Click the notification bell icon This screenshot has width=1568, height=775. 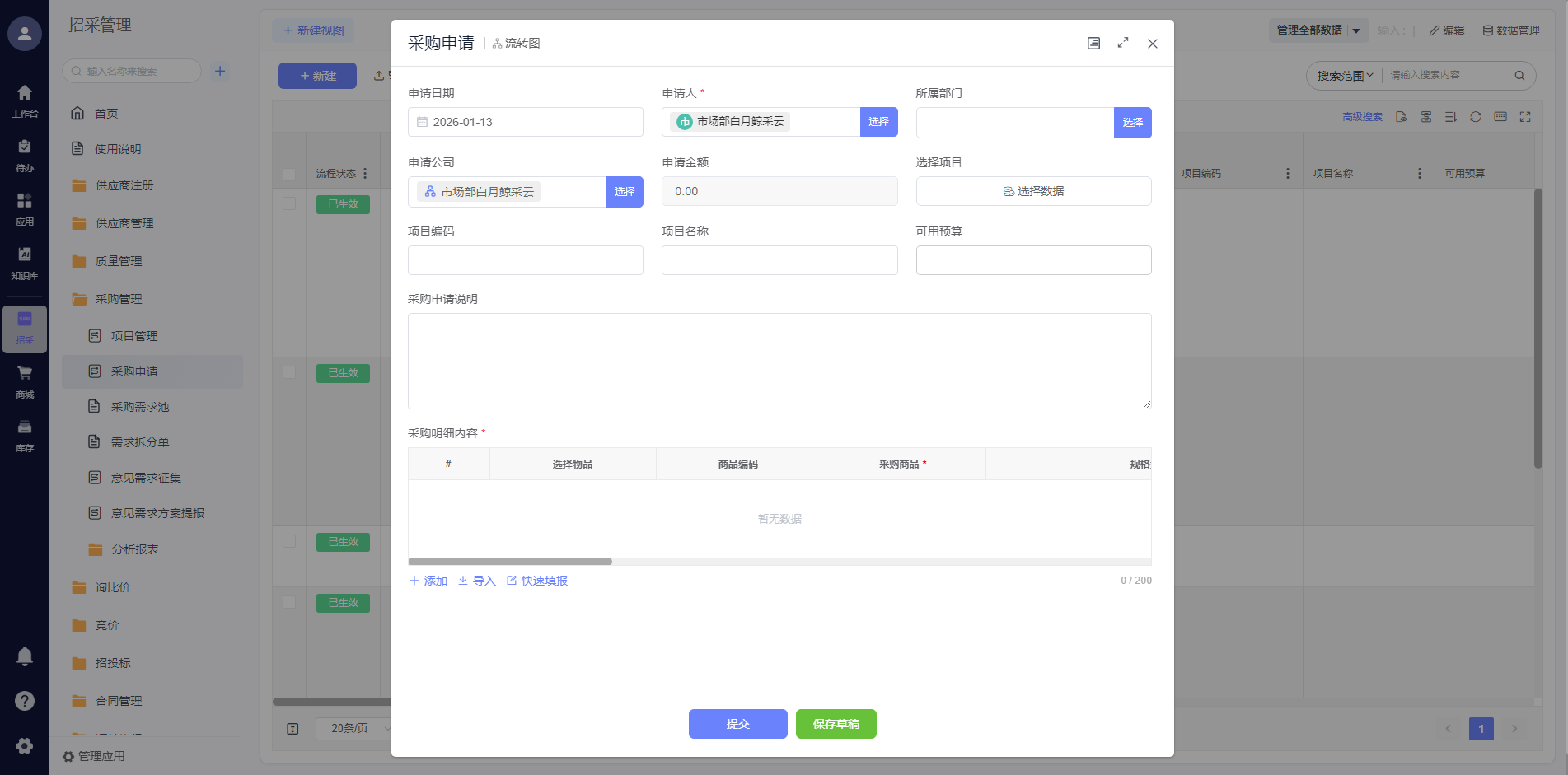pyautogui.click(x=25, y=656)
